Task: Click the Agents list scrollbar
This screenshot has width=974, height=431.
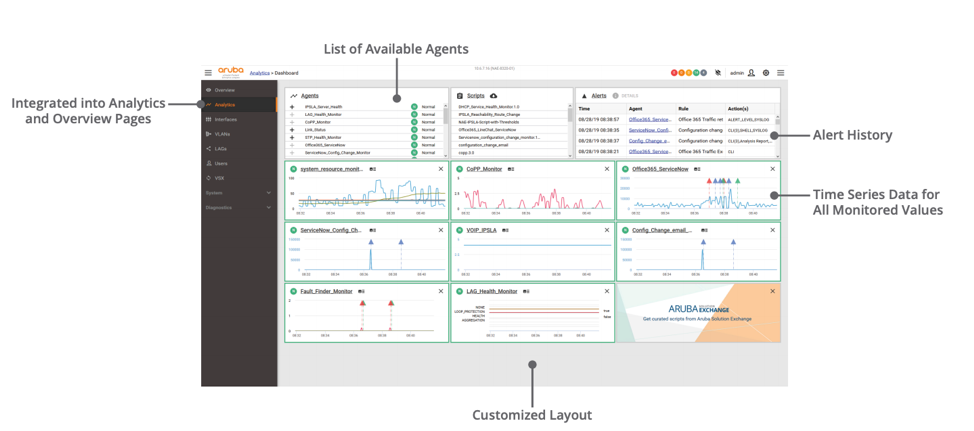Action: (x=446, y=118)
